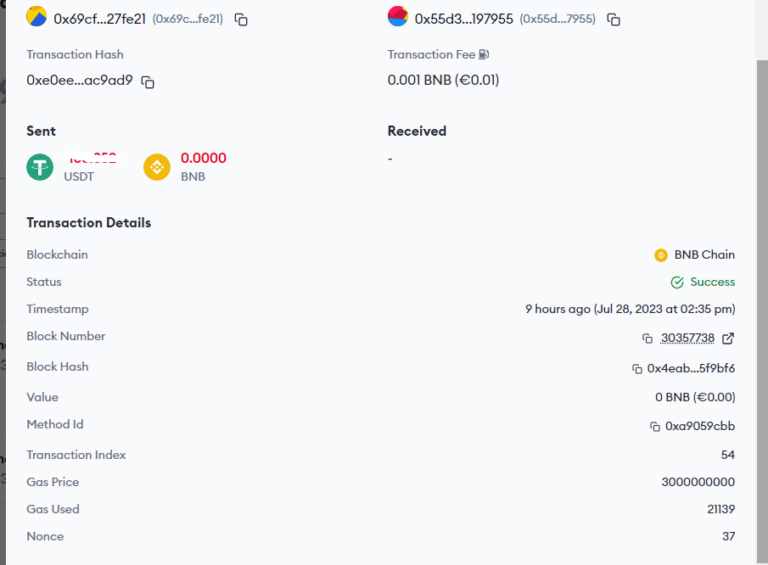
Task: Click the green USDT Tether token icon
Action: pyautogui.click(x=40, y=166)
